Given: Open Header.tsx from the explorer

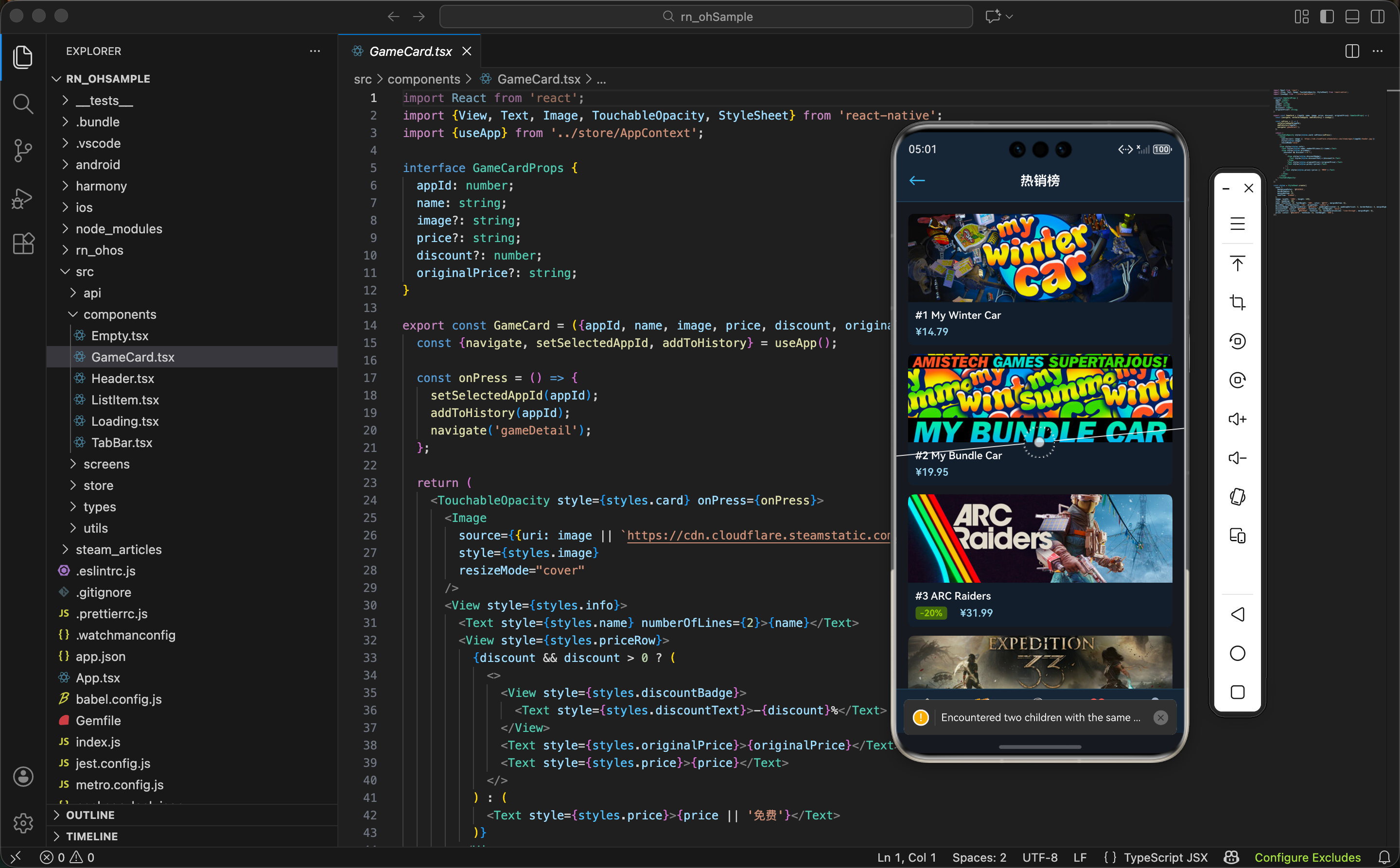Looking at the screenshot, I should click(x=122, y=378).
